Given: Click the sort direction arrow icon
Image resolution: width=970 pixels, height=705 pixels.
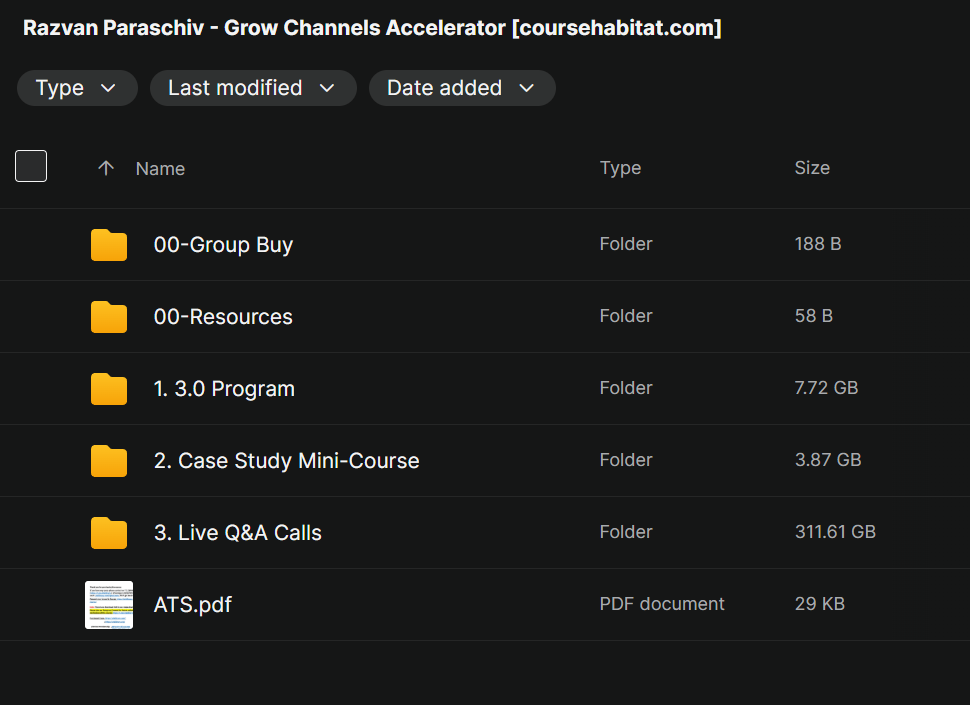Looking at the screenshot, I should click(x=106, y=168).
